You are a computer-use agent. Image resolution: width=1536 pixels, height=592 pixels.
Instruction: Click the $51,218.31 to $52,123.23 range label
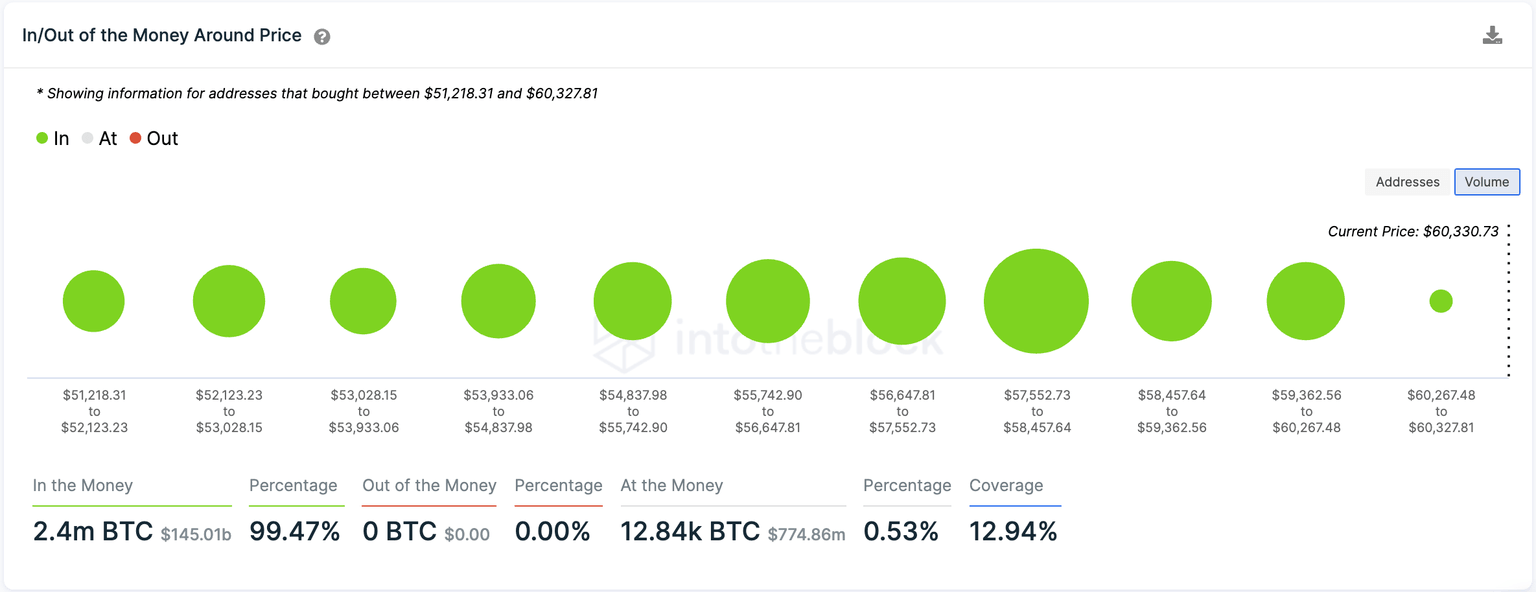(93, 411)
